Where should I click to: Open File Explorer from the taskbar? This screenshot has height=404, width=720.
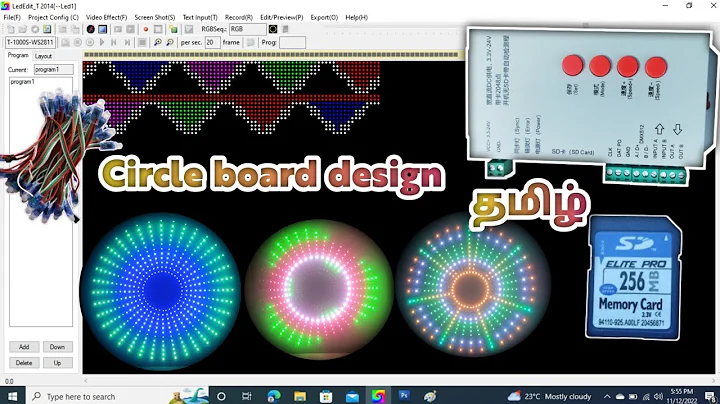300,396
